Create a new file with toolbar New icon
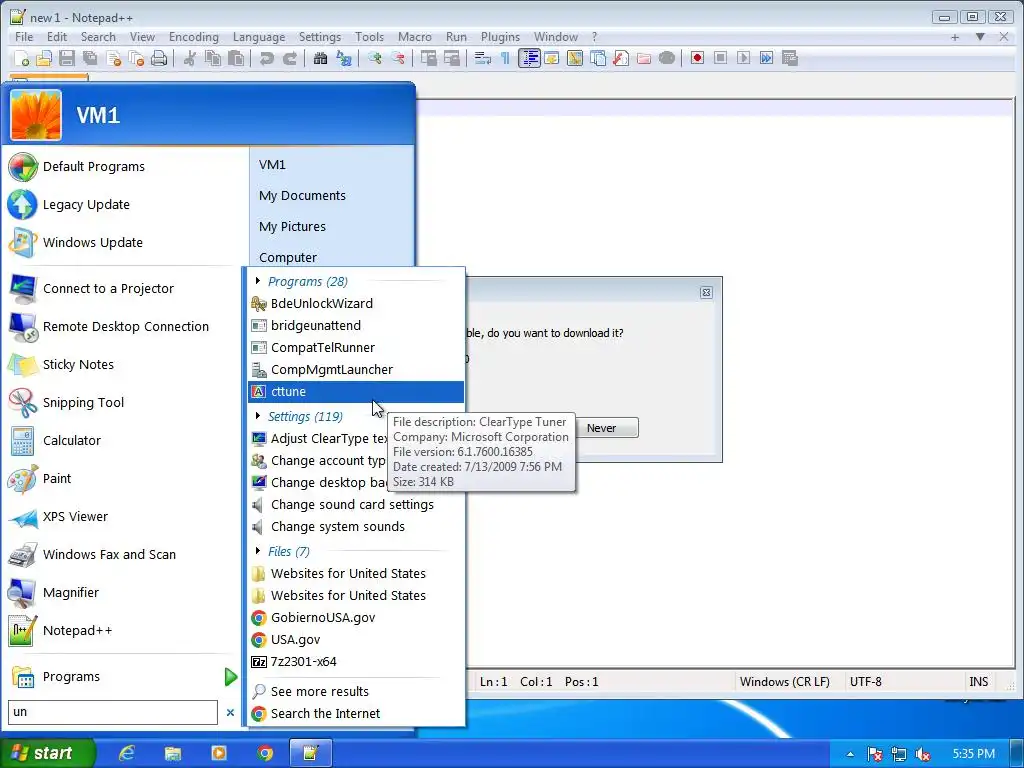 [22, 59]
